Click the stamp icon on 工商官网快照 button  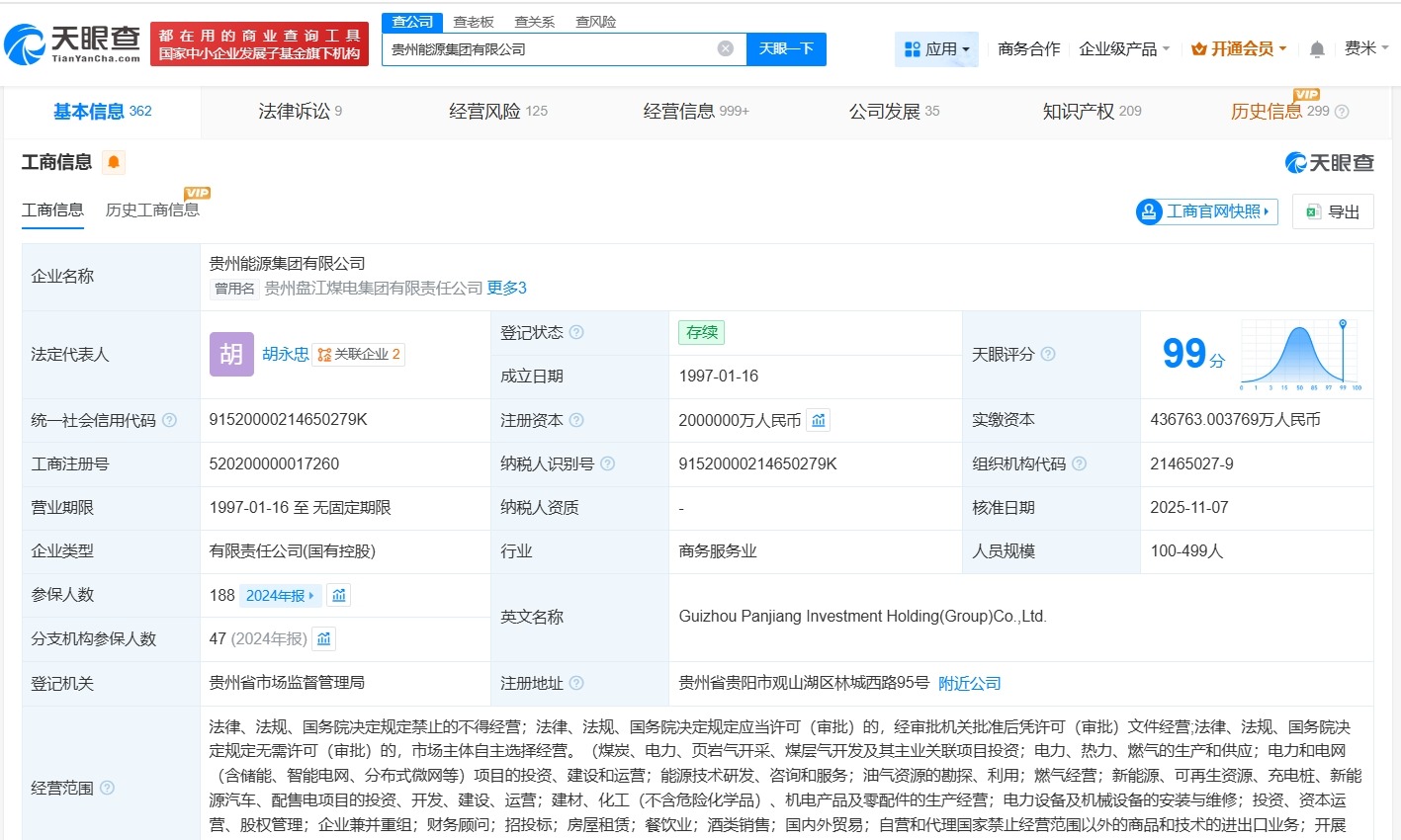pyautogui.click(x=1149, y=211)
